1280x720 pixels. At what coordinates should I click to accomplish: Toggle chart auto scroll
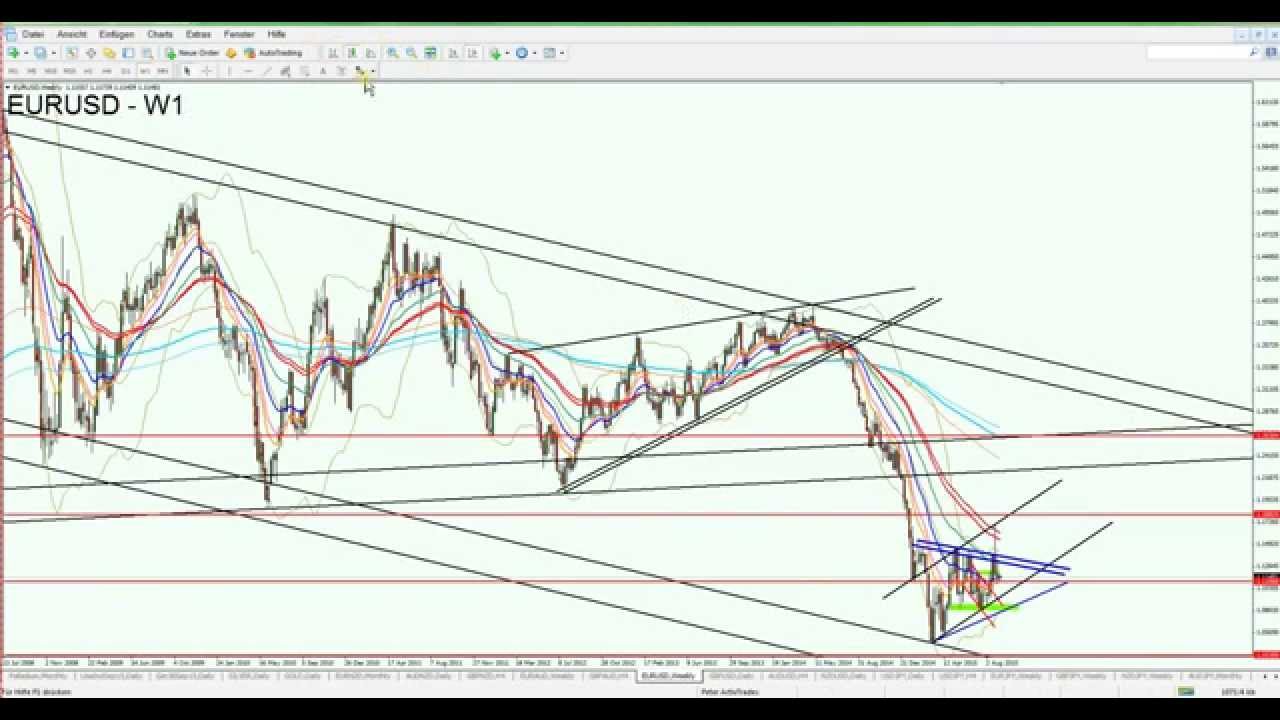453,53
